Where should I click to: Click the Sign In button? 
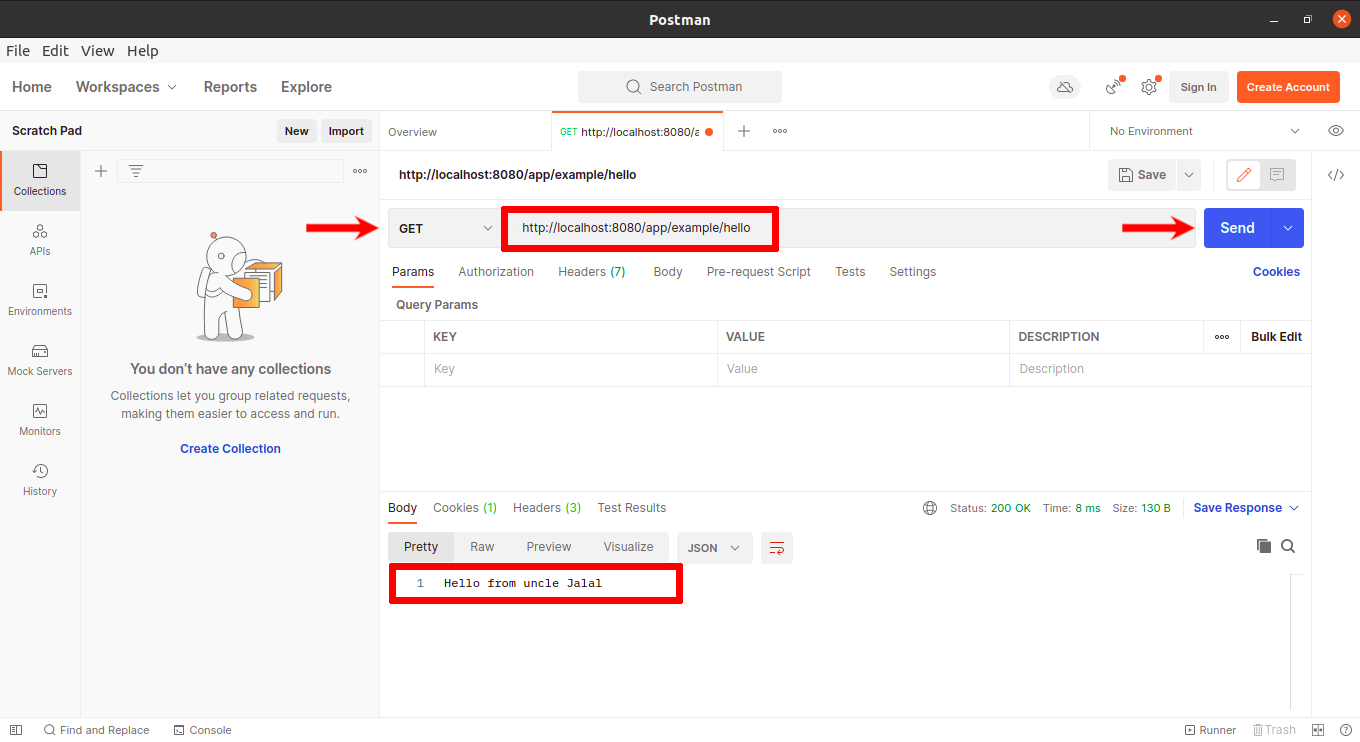1199,87
